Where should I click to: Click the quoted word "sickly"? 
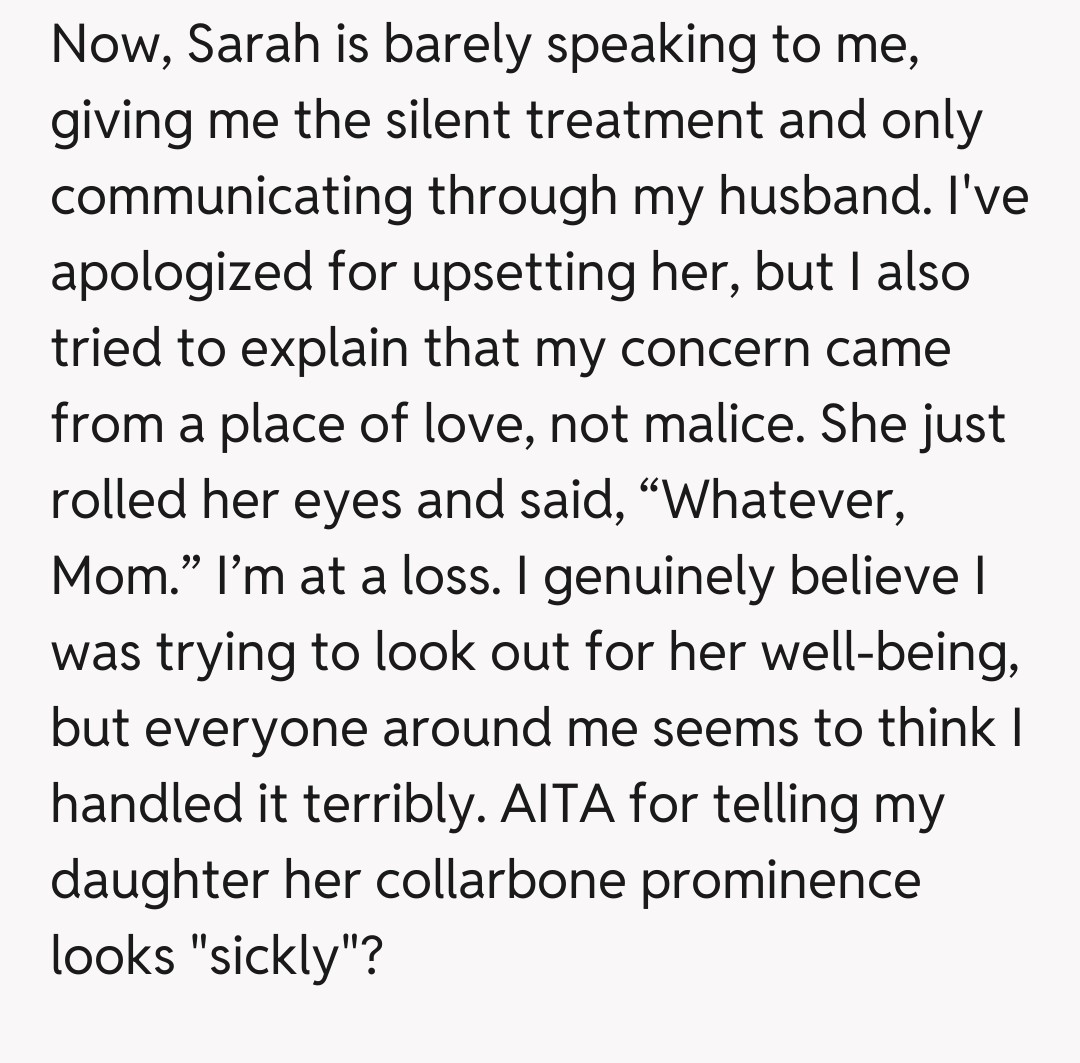(265, 957)
